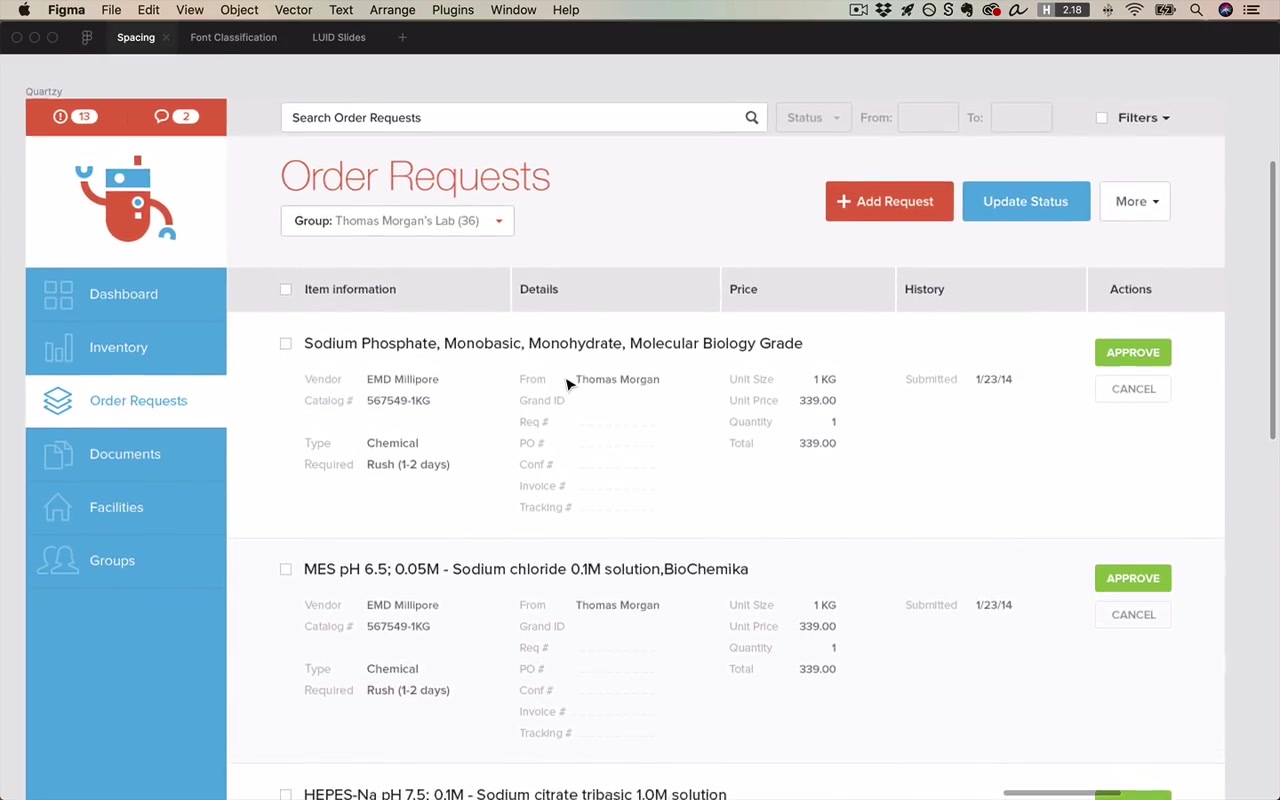Open the Arrange menu
Image resolution: width=1280 pixels, height=800 pixels.
click(392, 10)
